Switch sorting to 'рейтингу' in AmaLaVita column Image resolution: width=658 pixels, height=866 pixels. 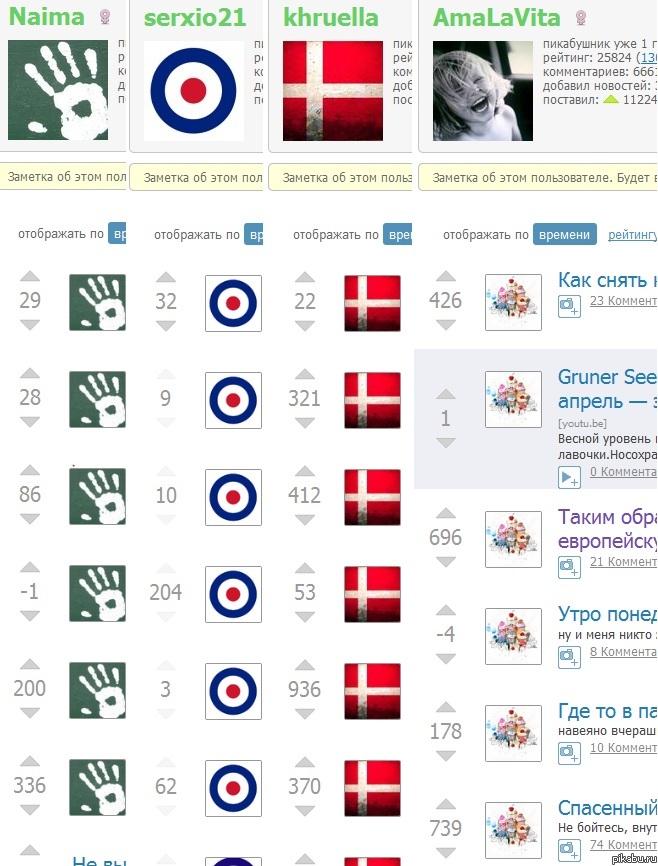[x=632, y=235]
